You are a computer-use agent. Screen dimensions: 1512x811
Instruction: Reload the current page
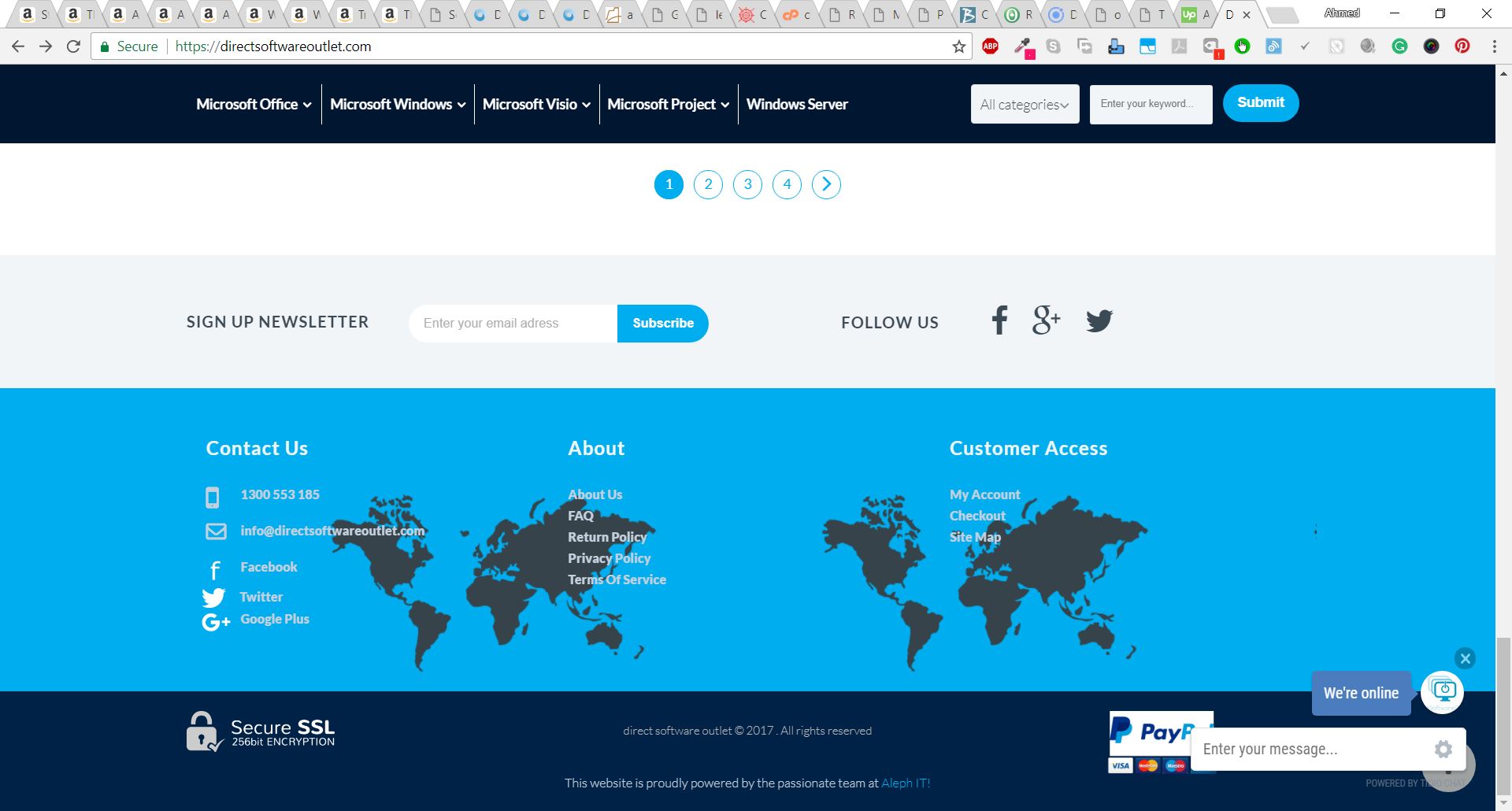point(73,46)
